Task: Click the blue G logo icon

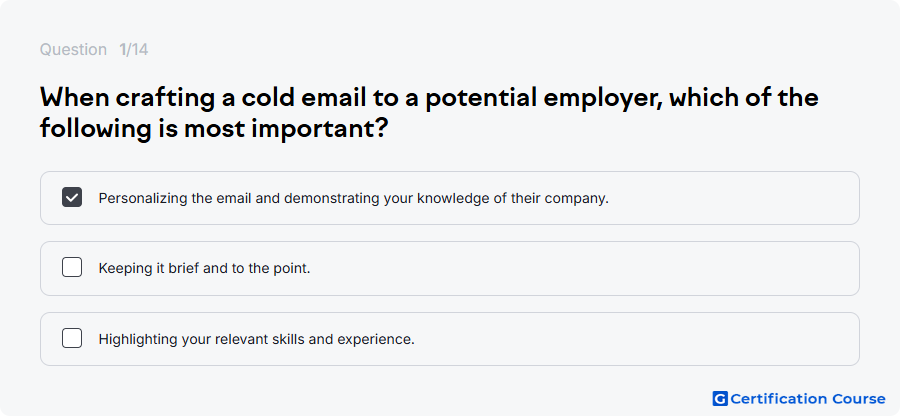Action: (x=720, y=399)
